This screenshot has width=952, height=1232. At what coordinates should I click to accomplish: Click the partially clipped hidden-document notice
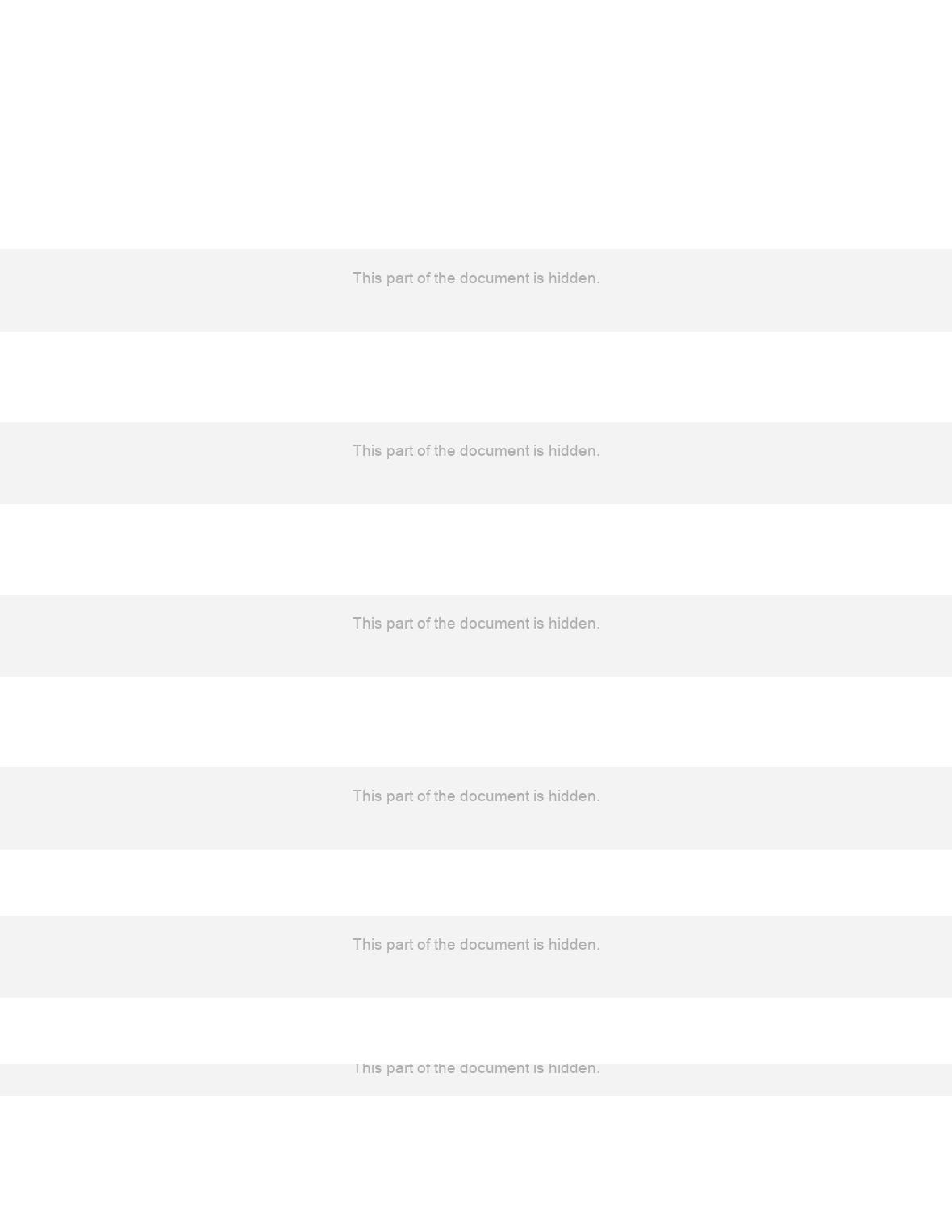tap(476, 1070)
